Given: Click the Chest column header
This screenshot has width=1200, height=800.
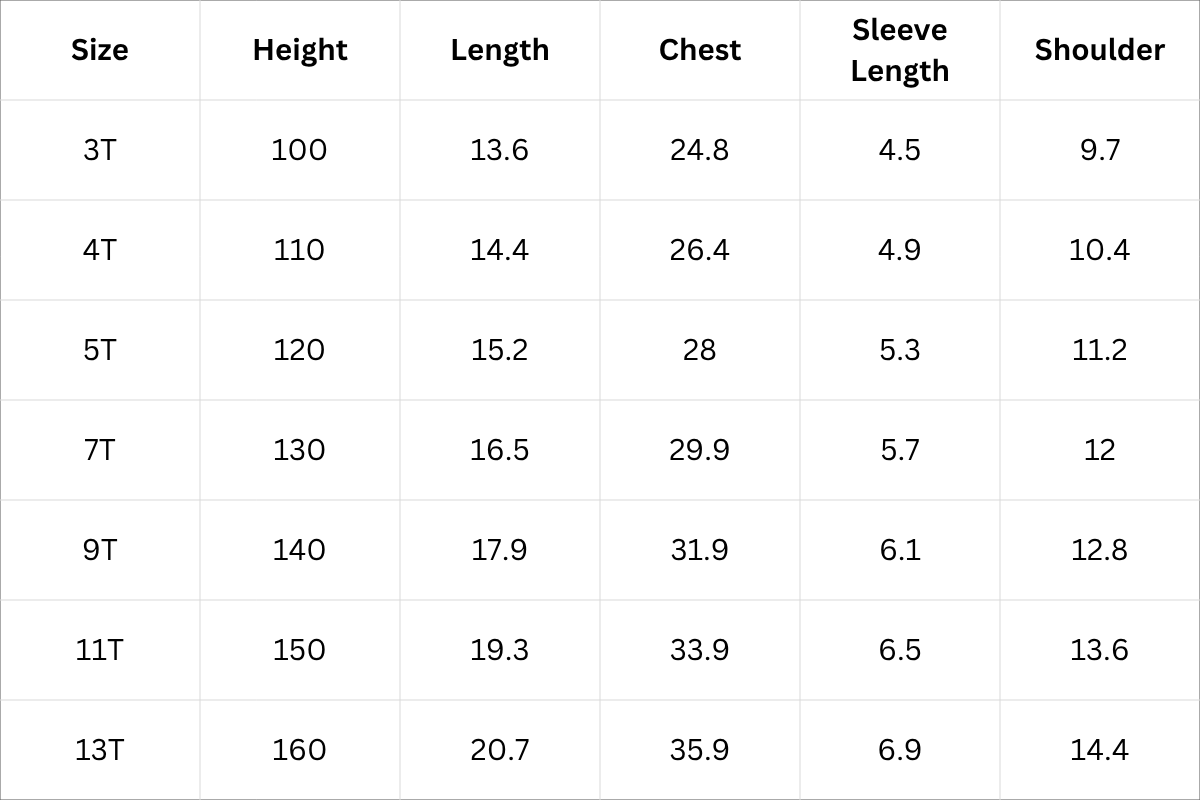Looking at the screenshot, I should (700, 50).
